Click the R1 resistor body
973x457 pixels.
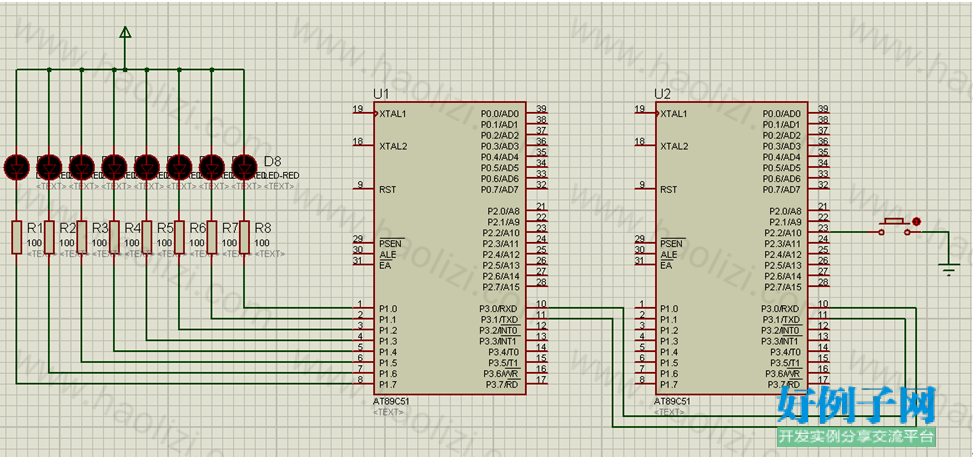tap(17, 237)
